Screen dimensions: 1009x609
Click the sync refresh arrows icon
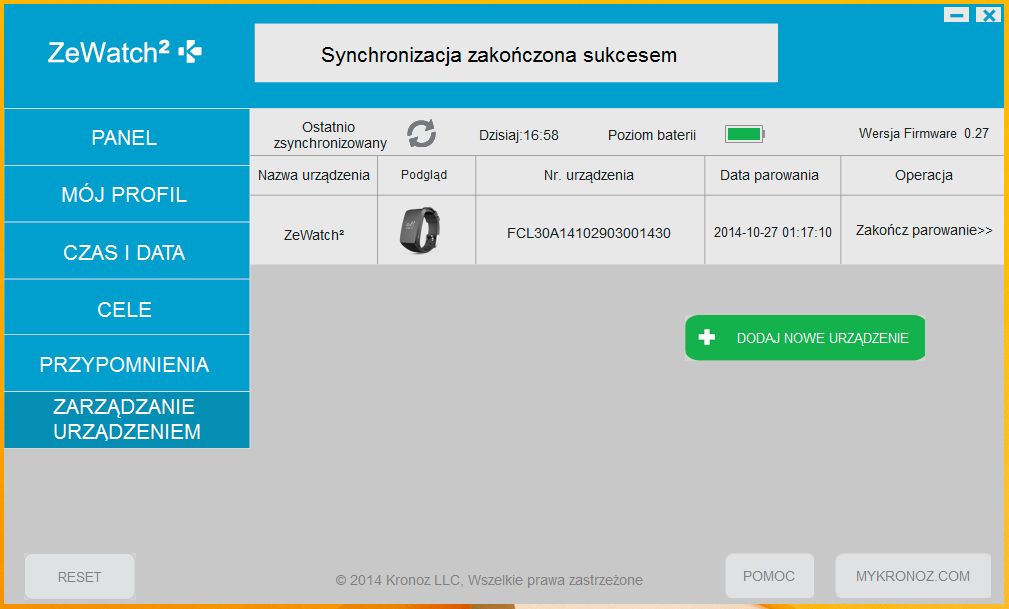pos(421,134)
